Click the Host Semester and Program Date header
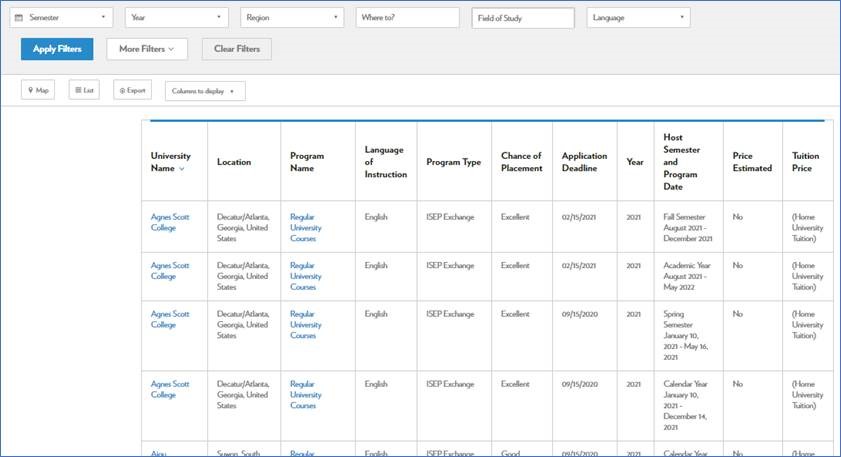 [x=682, y=162]
